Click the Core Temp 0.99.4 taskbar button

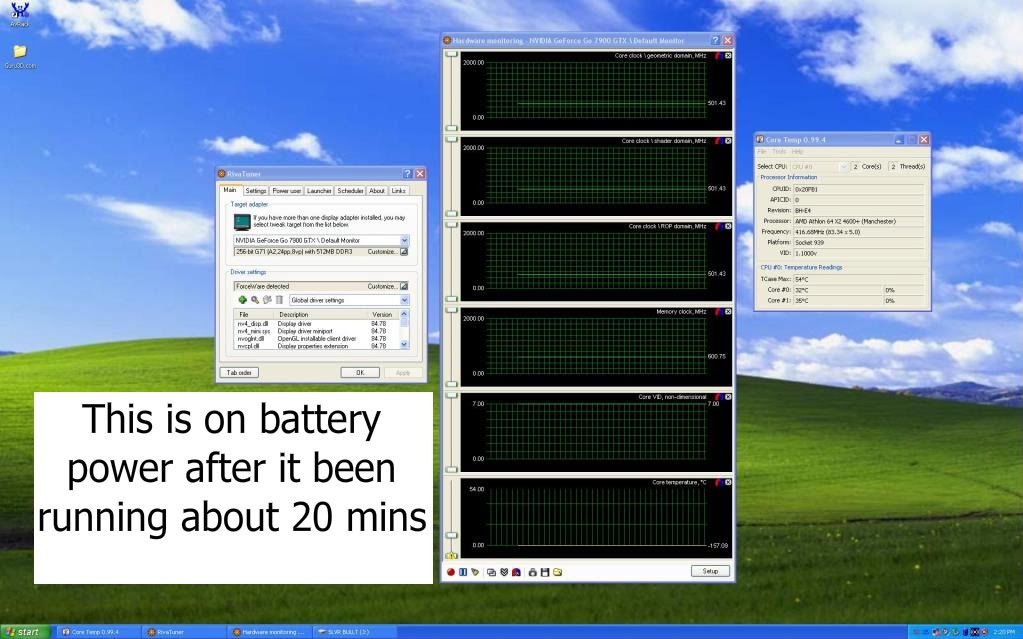98,632
